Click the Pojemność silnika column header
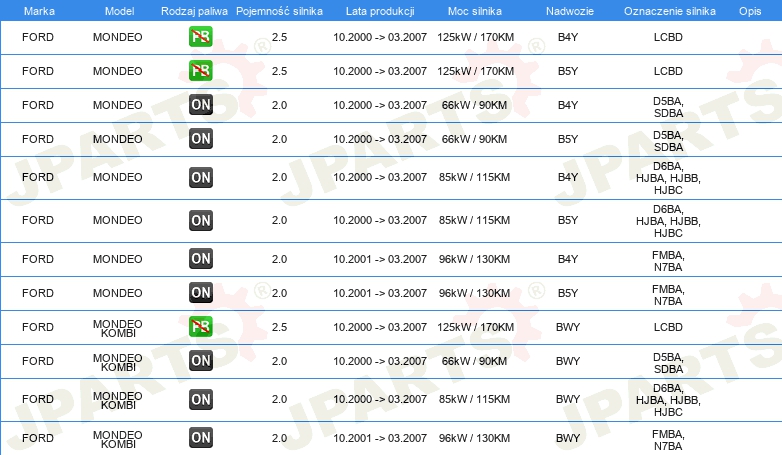 coord(279,11)
